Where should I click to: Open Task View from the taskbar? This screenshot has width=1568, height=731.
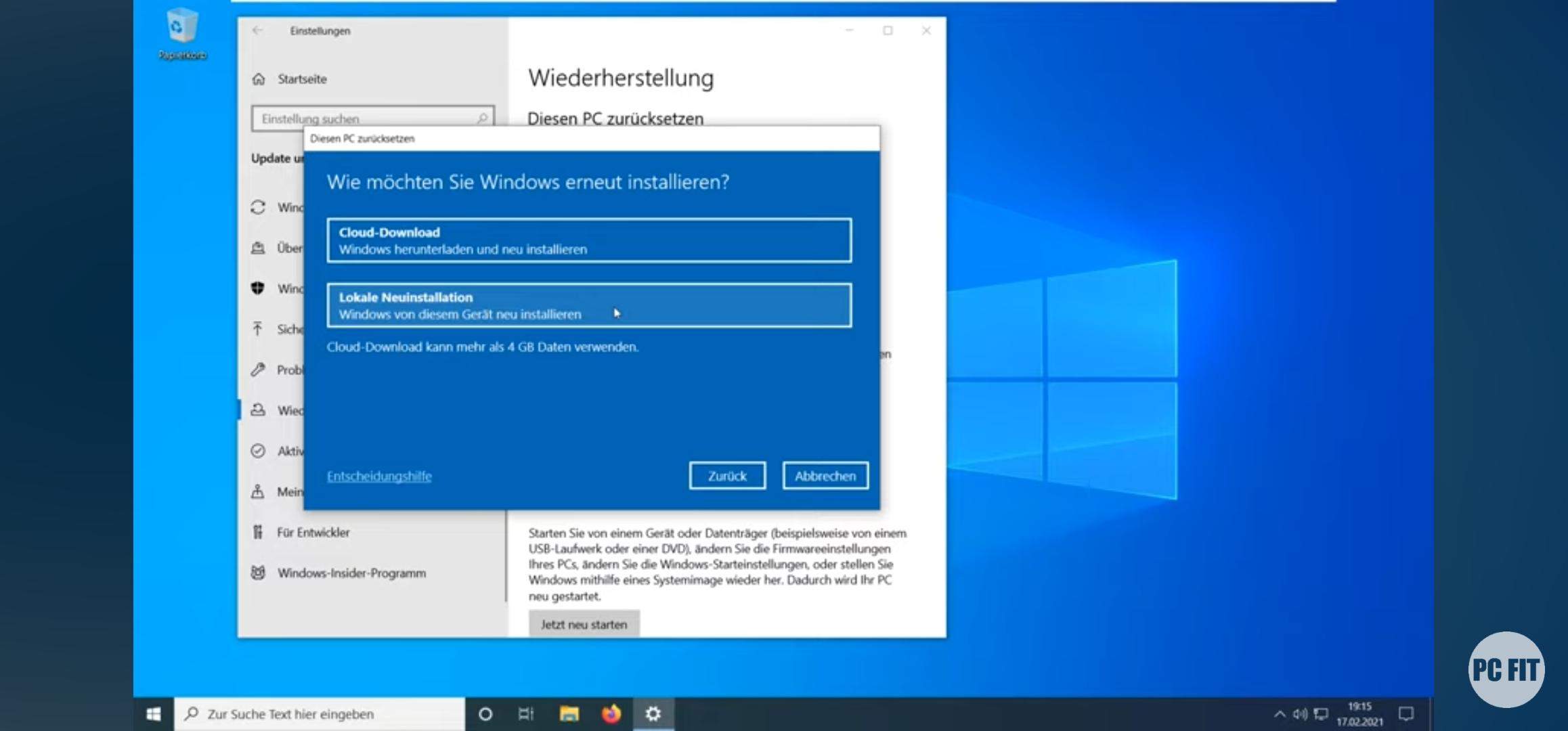tap(526, 714)
